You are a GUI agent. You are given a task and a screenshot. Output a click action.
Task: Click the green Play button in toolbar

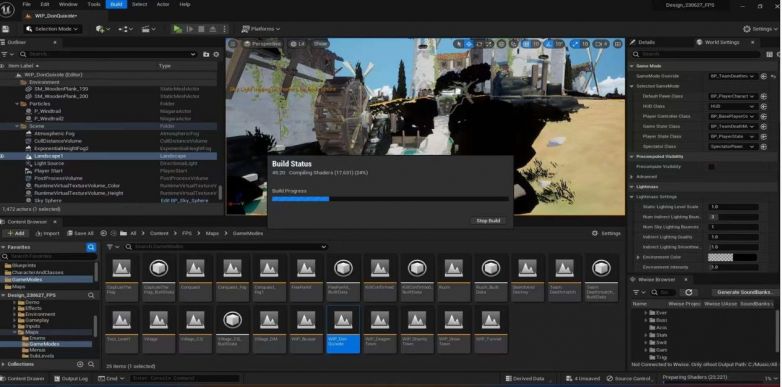click(178, 29)
